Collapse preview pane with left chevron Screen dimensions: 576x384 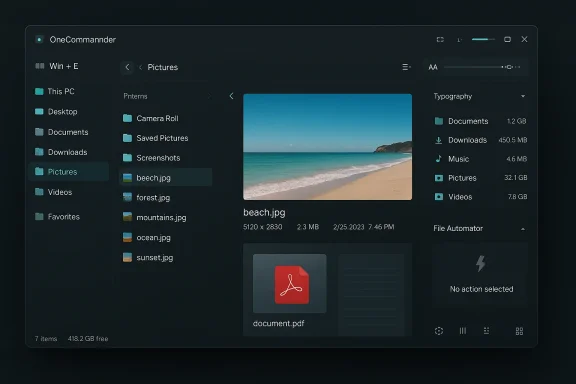pyautogui.click(x=231, y=96)
